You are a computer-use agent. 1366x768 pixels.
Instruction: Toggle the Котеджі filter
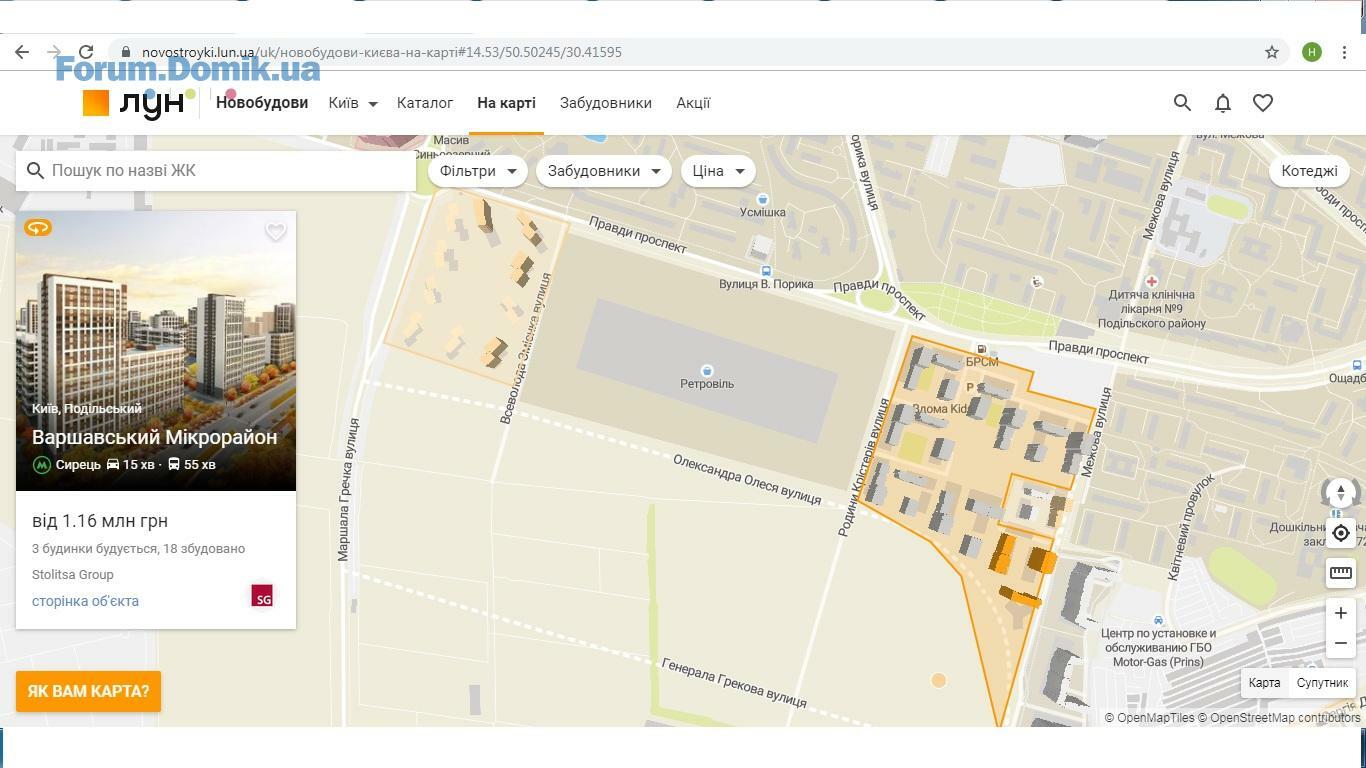tap(1309, 170)
